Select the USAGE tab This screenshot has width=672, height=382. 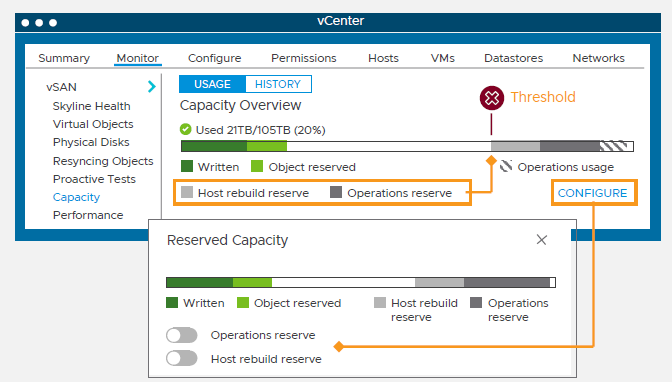(x=213, y=84)
